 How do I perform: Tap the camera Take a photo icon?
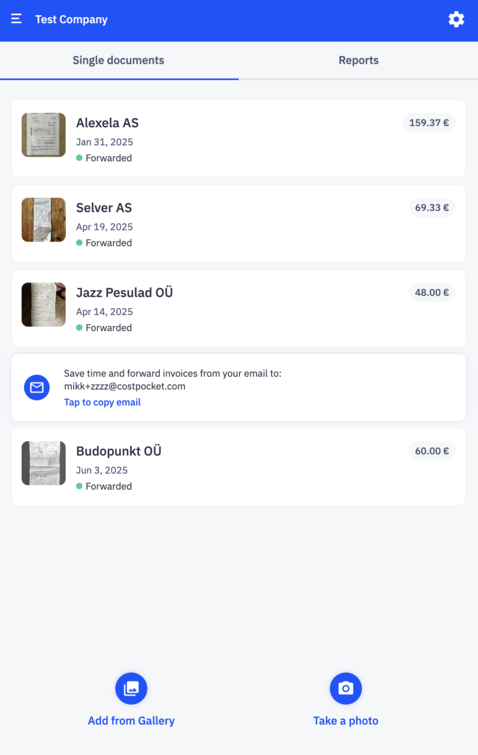[x=345, y=688]
